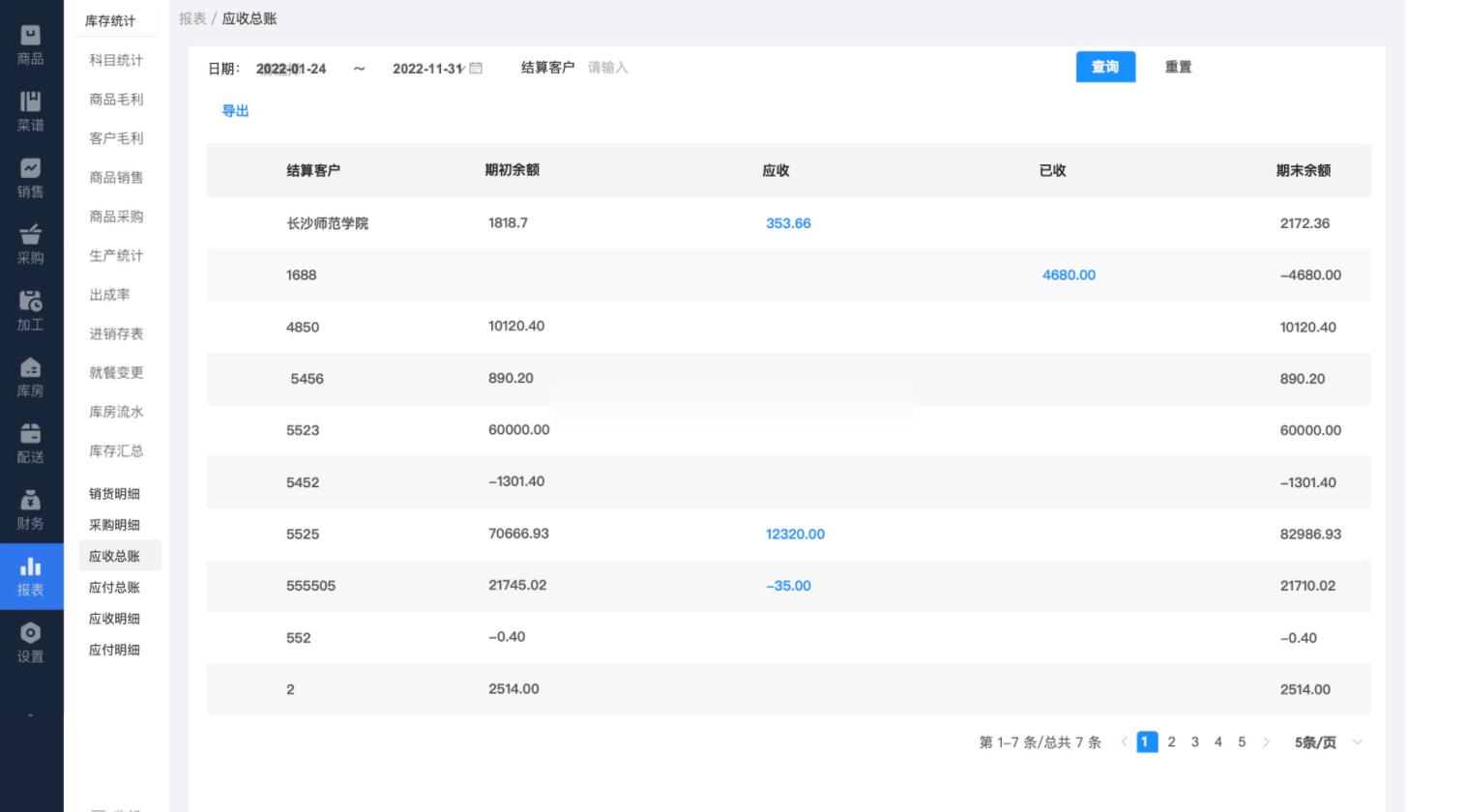This screenshot has width=1466, height=812.
Task: Expand the 5条/页 page size dropdown
Action: pos(1329,742)
